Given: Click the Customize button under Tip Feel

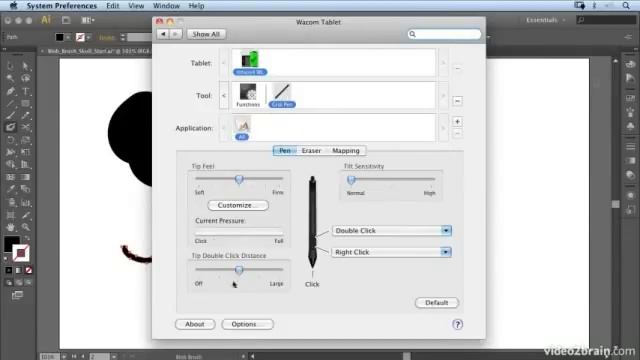Looking at the screenshot, I should (238, 205).
